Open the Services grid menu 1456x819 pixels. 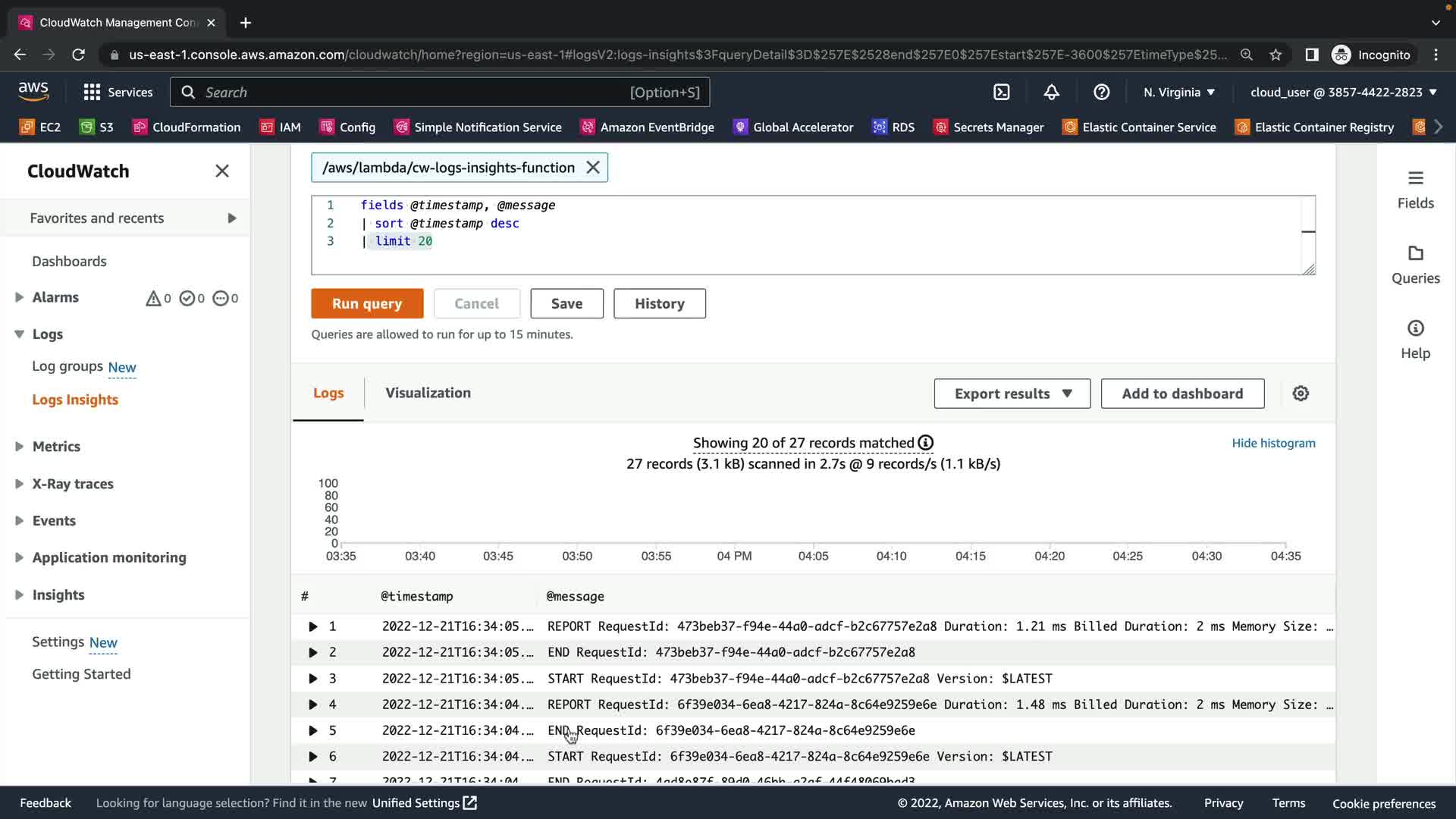(x=118, y=93)
